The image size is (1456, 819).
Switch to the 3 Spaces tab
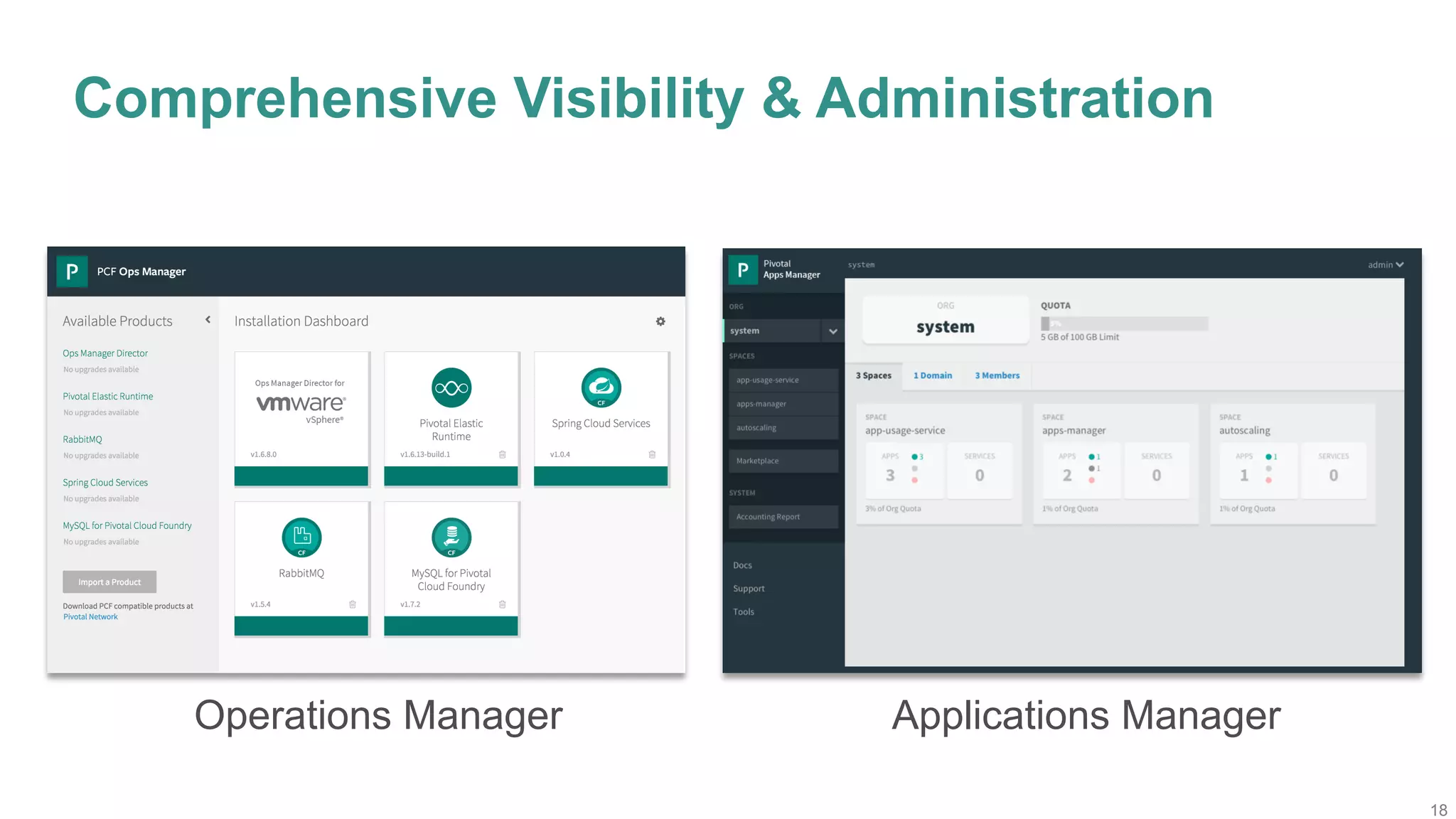(x=874, y=375)
